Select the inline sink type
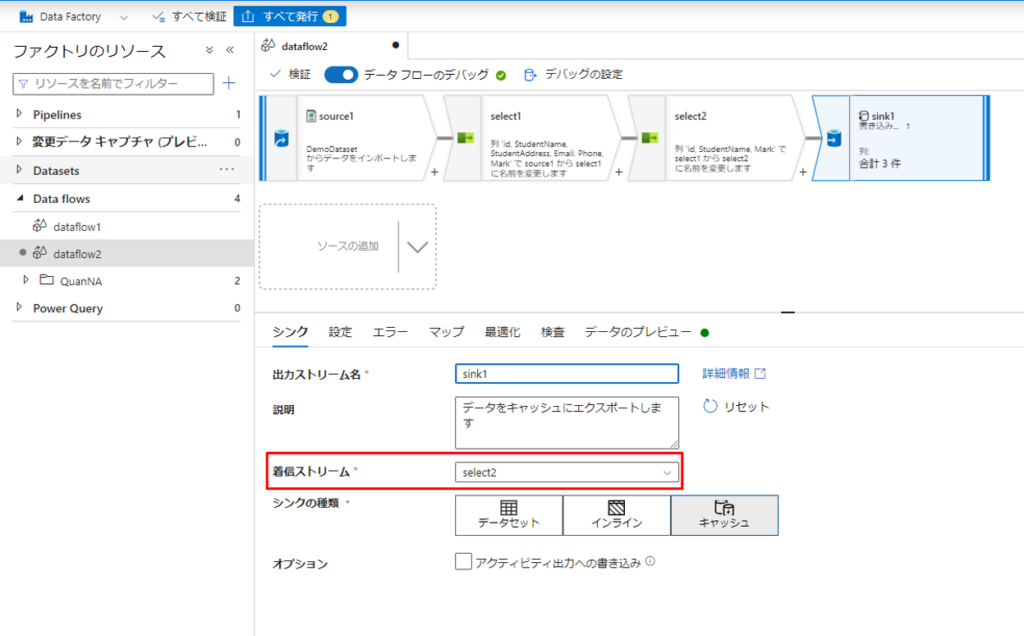 click(x=616, y=515)
